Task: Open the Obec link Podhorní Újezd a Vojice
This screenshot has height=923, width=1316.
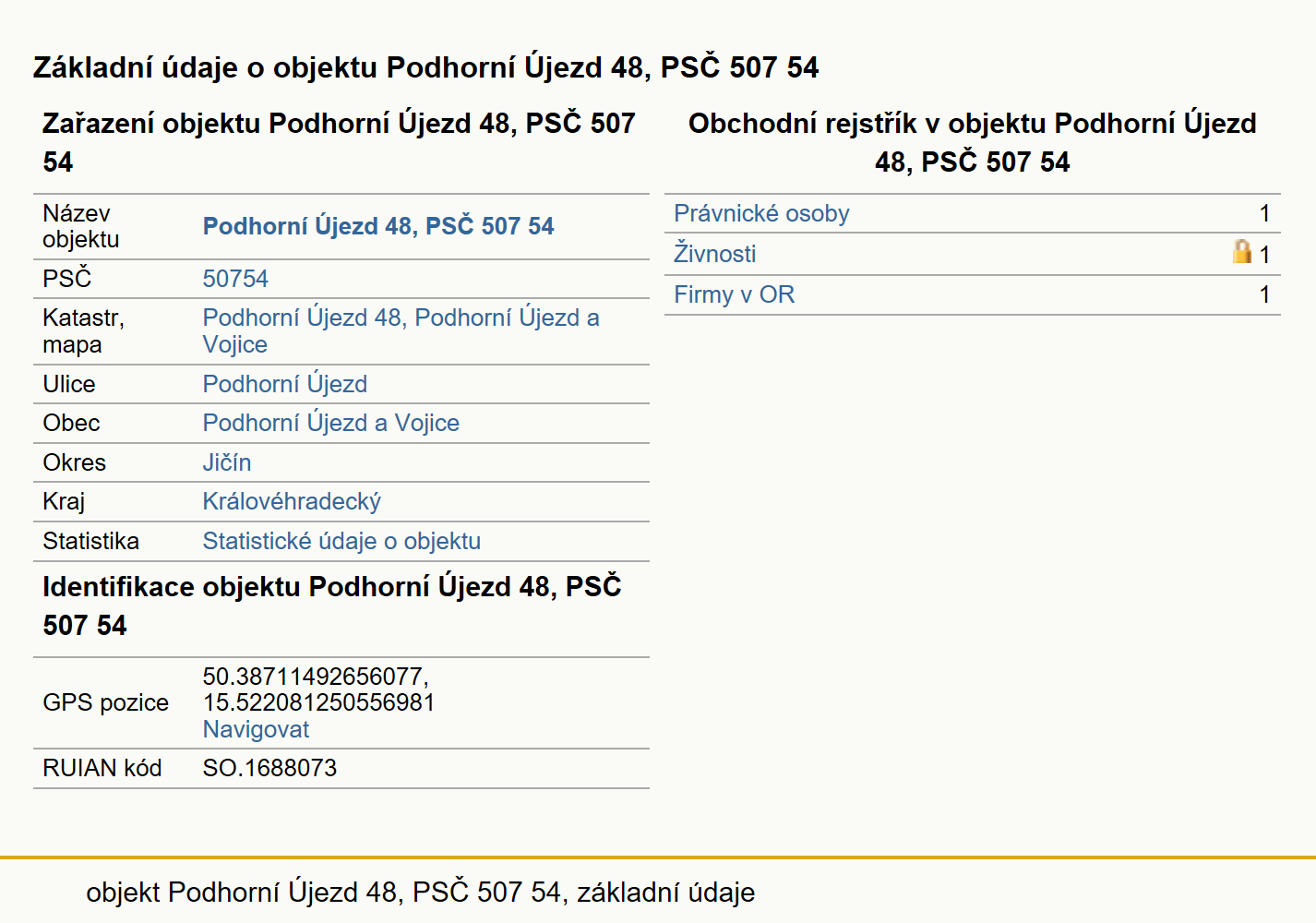Action: coord(331,423)
